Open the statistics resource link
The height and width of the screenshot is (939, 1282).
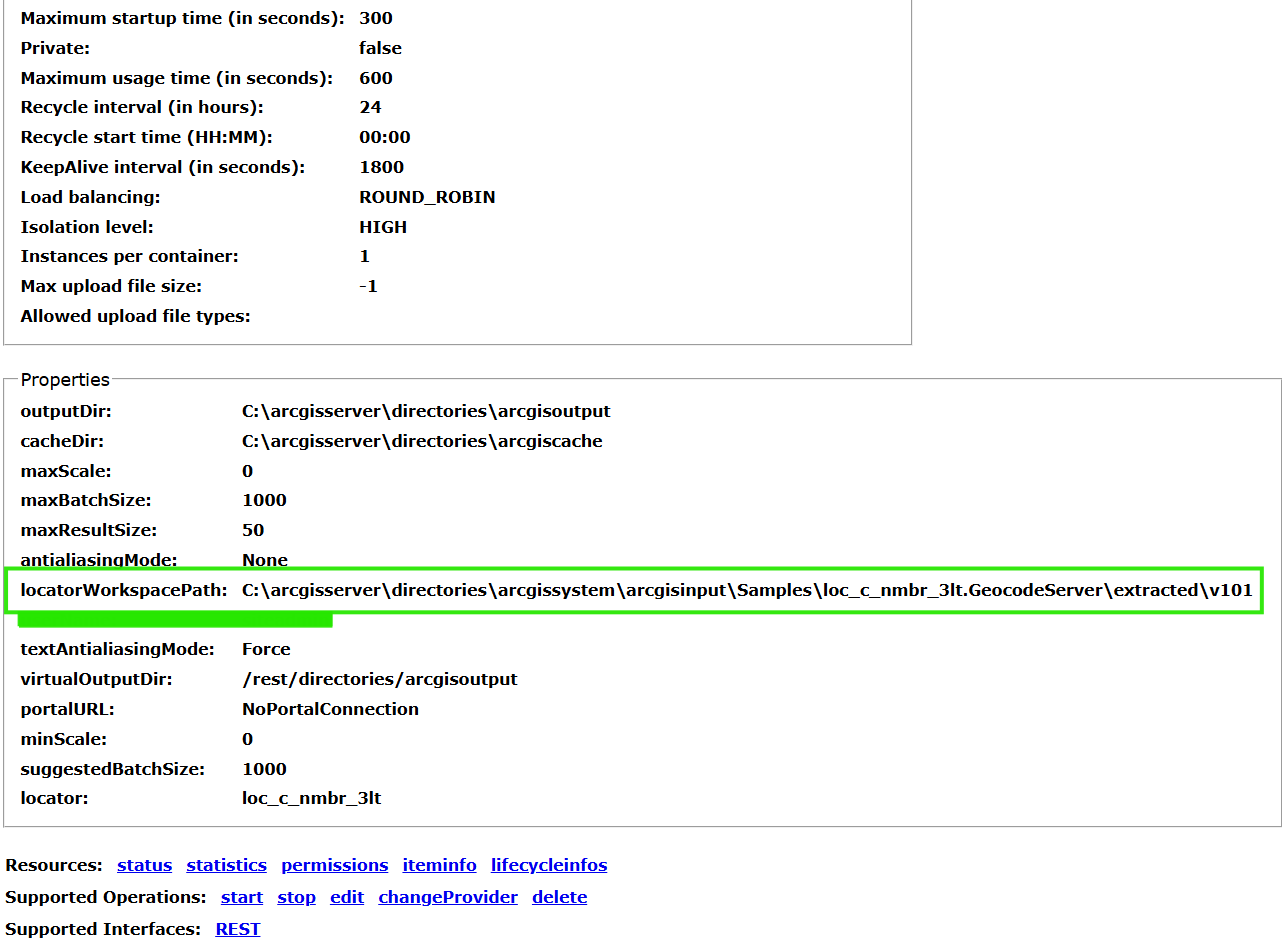(x=226, y=865)
